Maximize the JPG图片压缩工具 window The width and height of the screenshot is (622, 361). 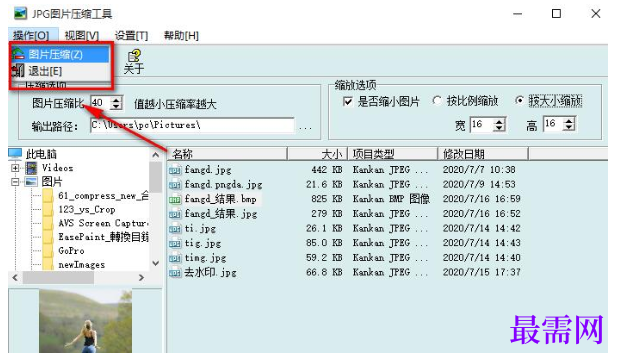point(556,13)
